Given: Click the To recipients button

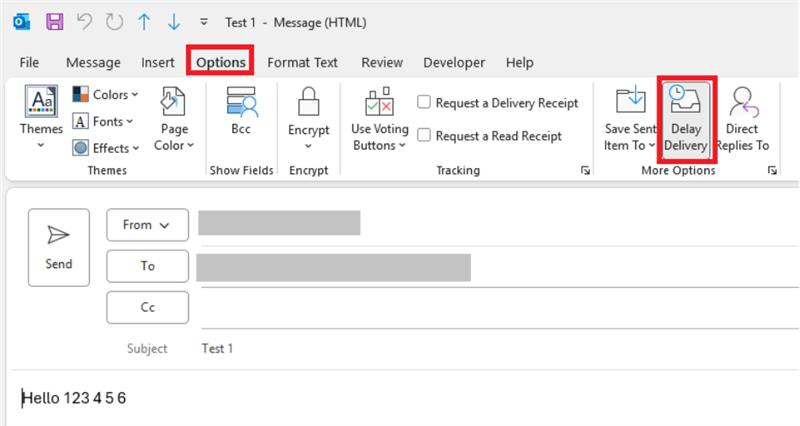Looking at the screenshot, I should (x=147, y=266).
